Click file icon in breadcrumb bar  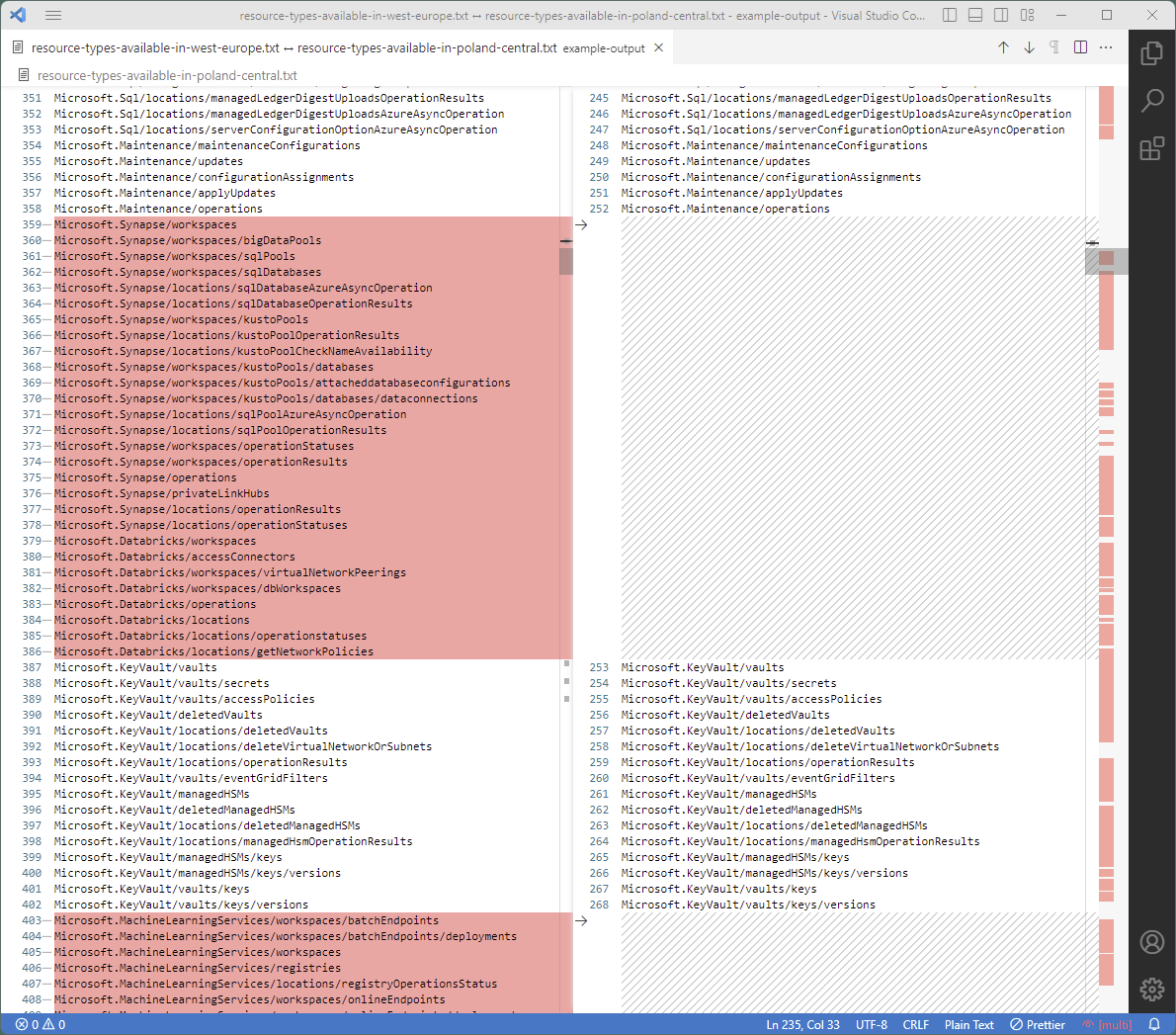pyautogui.click(x=24, y=76)
